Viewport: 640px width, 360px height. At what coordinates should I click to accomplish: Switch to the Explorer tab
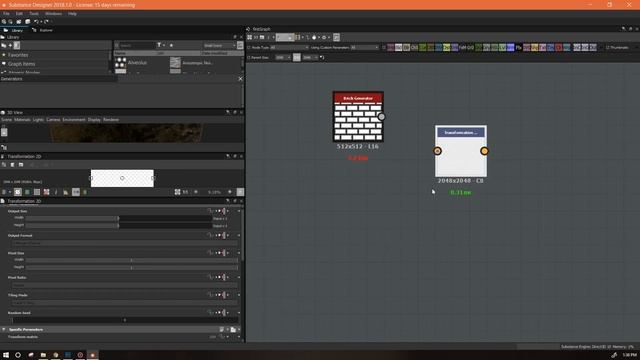(42, 30)
